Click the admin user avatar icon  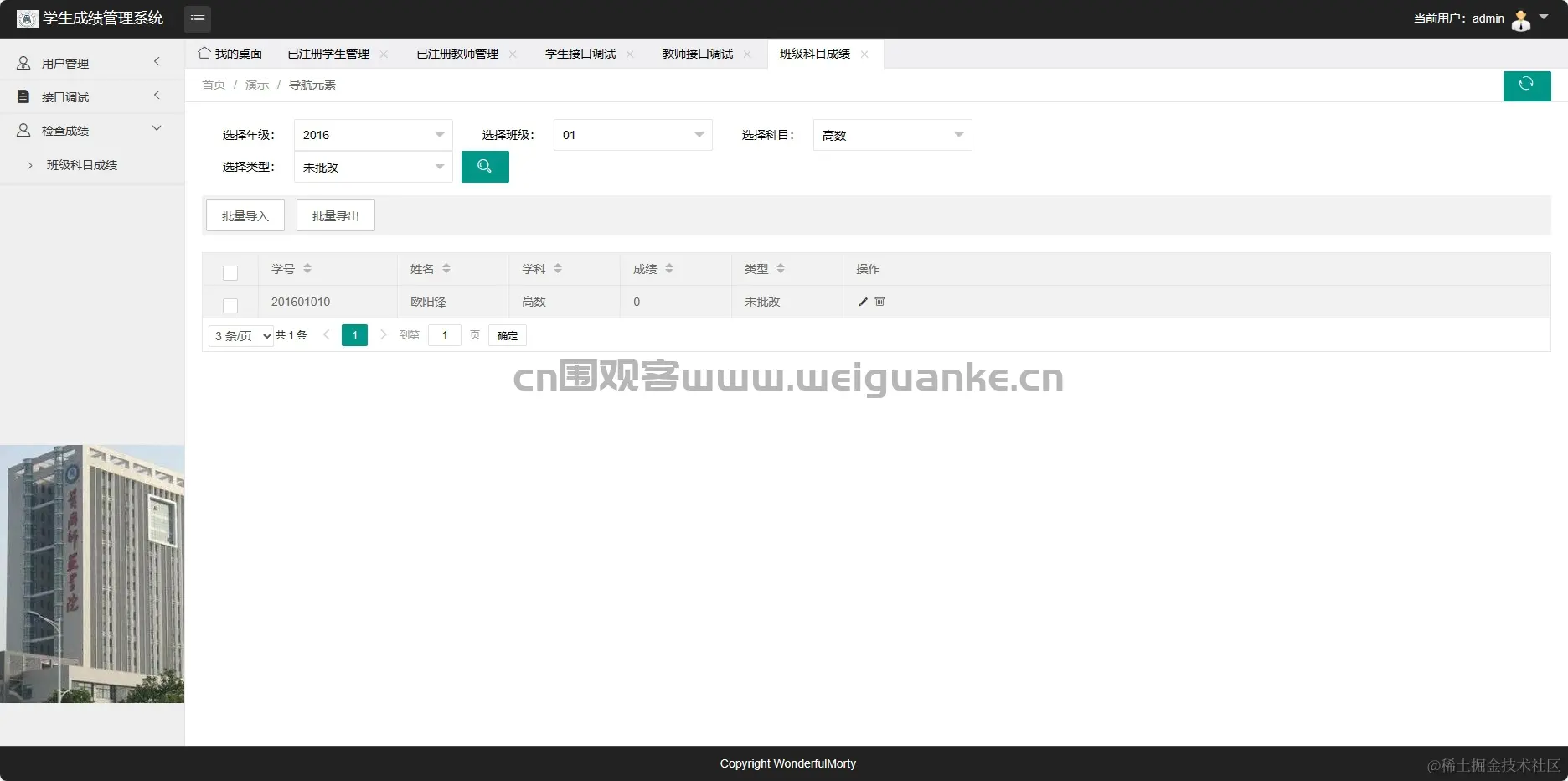point(1521,19)
